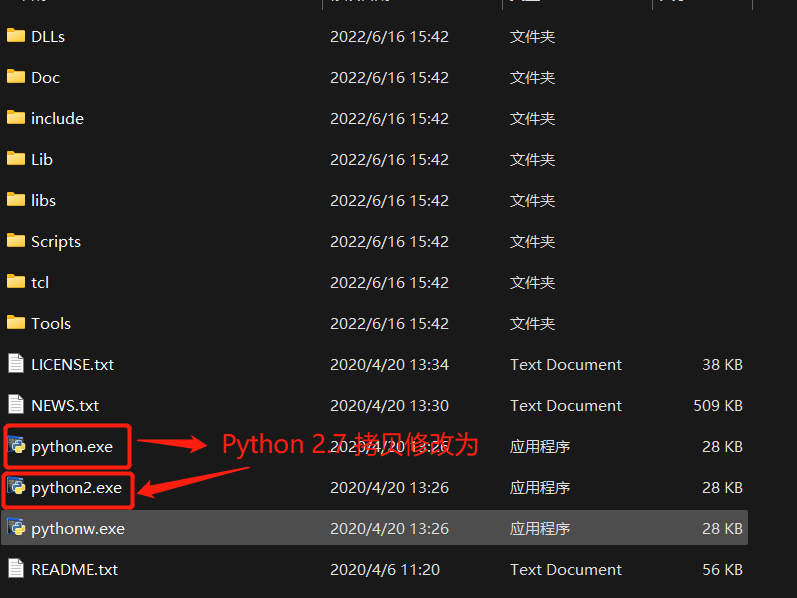Click the modified date of pythonw.exe
The image size is (797, 598).
coord(389,529)
